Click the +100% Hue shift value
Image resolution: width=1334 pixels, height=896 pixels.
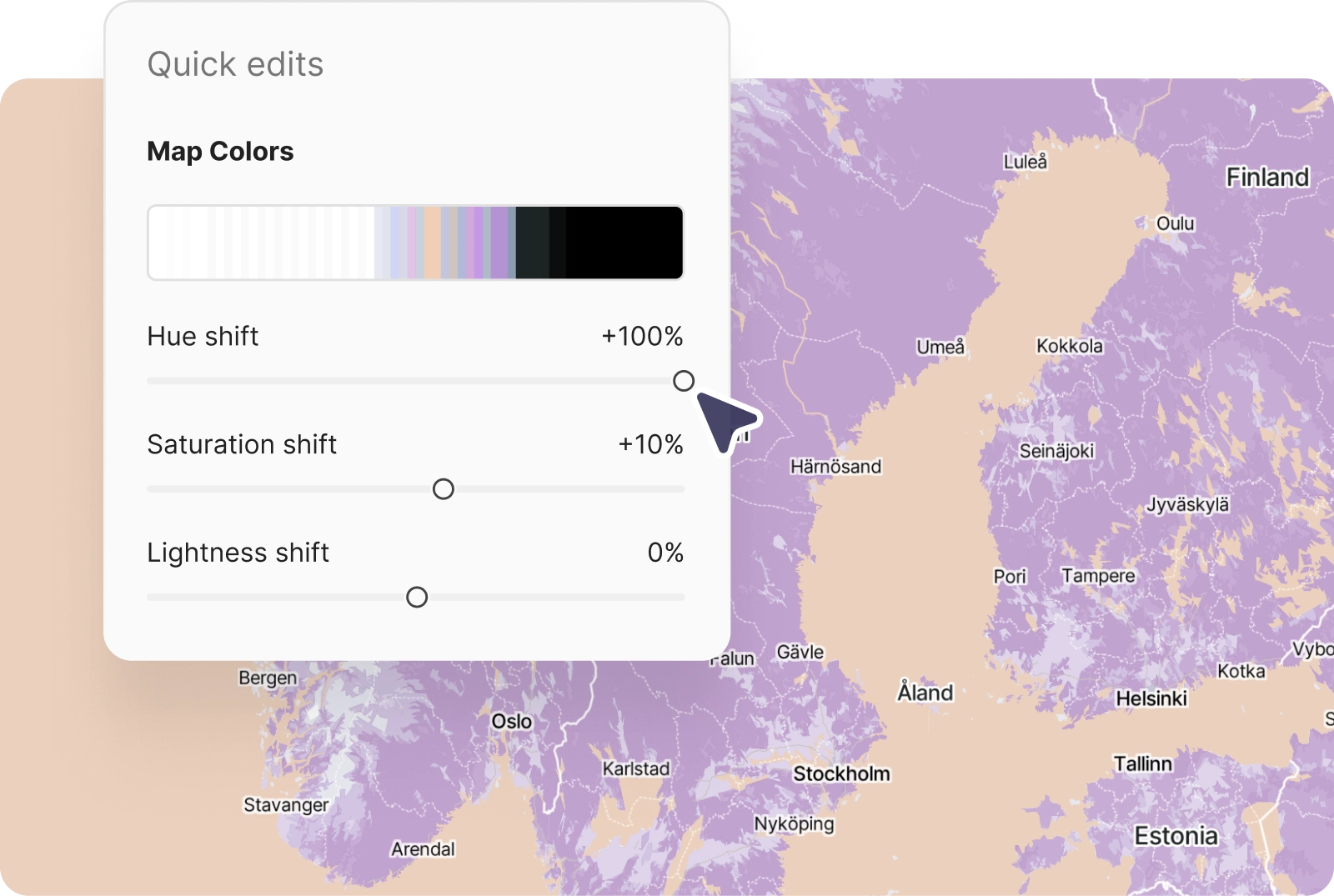(x=642, y=337)
